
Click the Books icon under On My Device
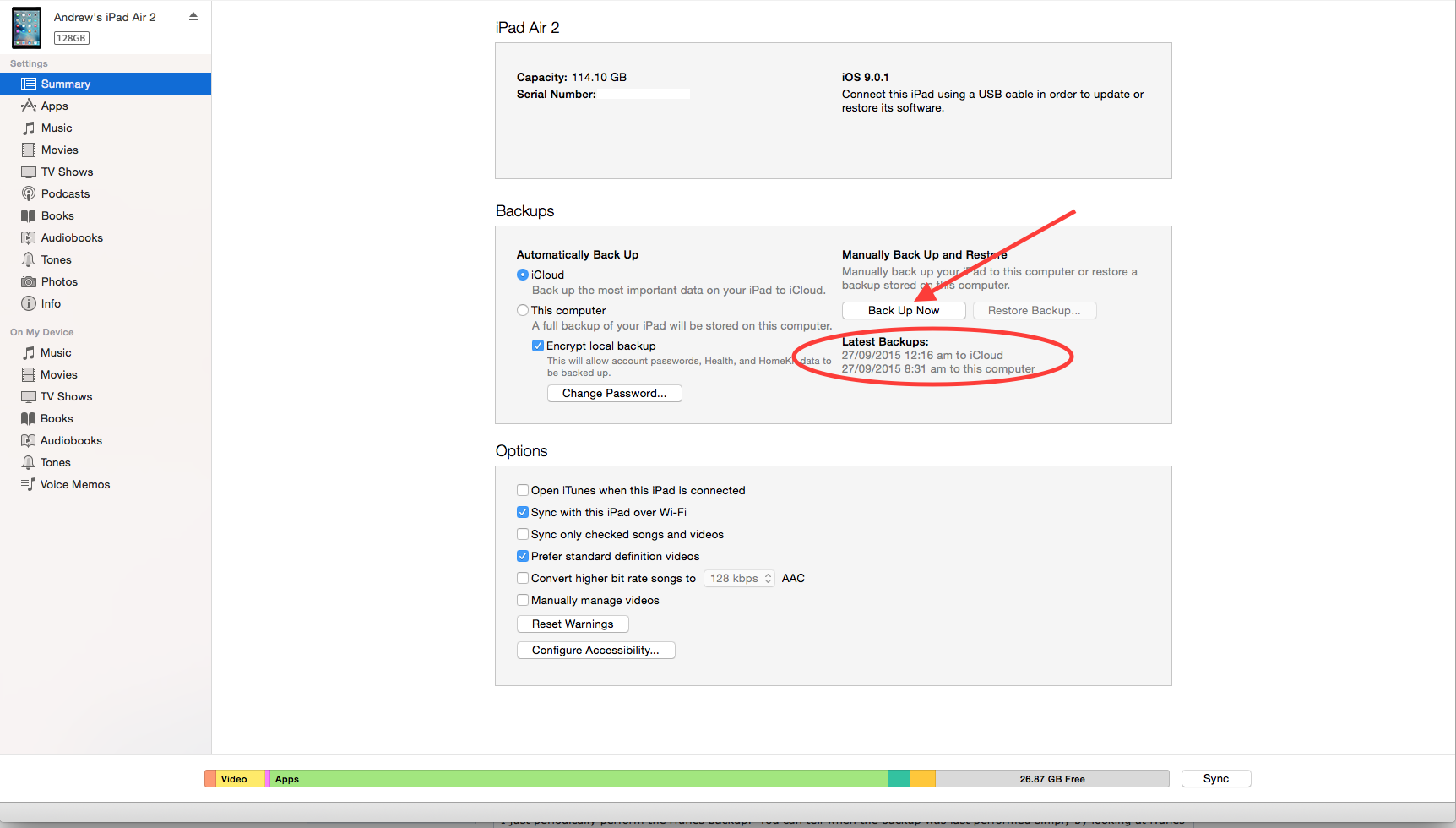(x=29, y=418)
